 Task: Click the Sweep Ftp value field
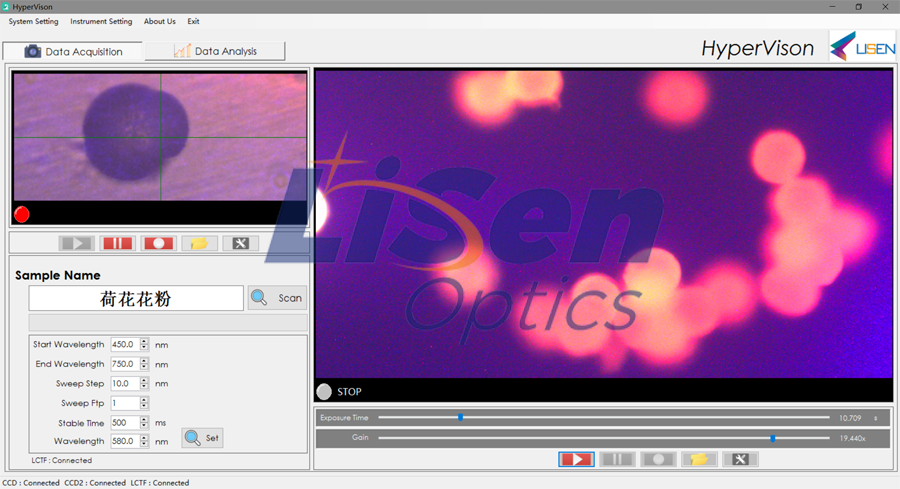[x=125, y=403]
